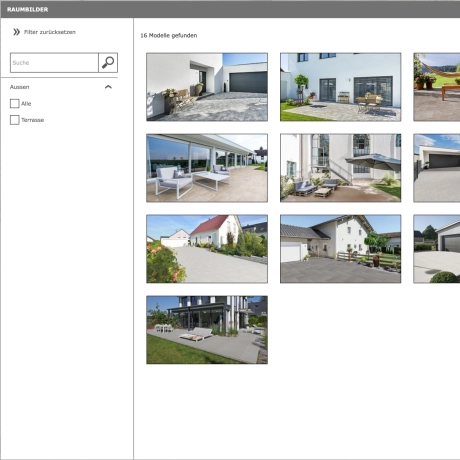Select the flat-roof garage gravel thumbnail
Image resolution: width=460 pixels, height=460 pixels.
437,168
